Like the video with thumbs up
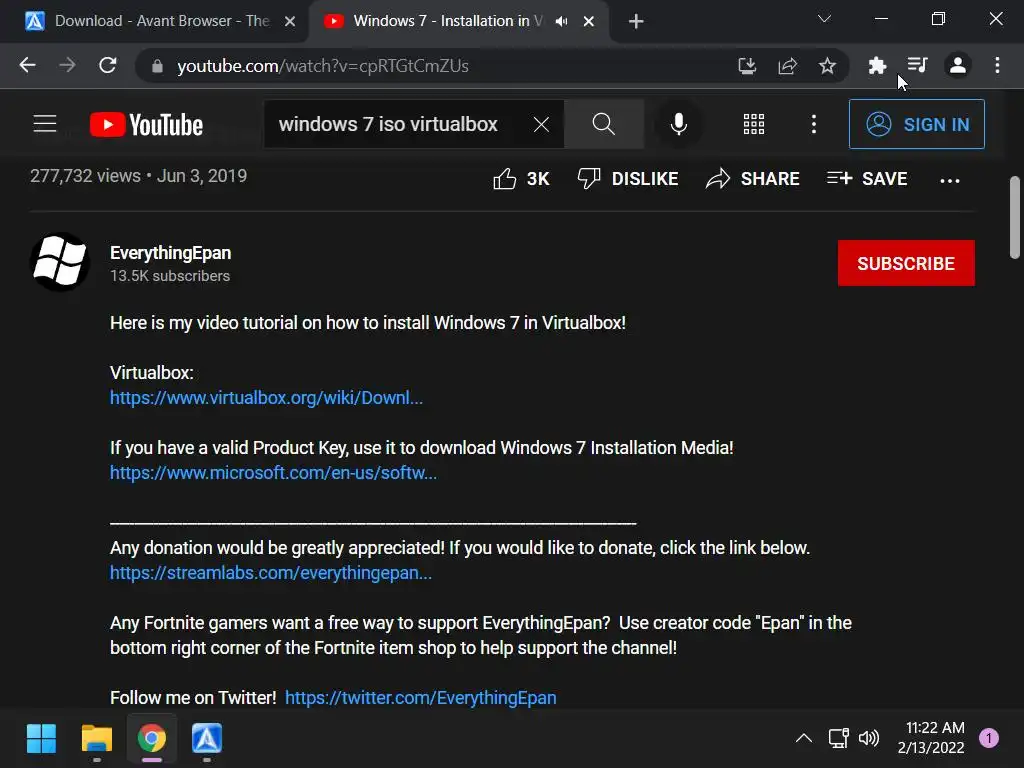 click(521, 179)
